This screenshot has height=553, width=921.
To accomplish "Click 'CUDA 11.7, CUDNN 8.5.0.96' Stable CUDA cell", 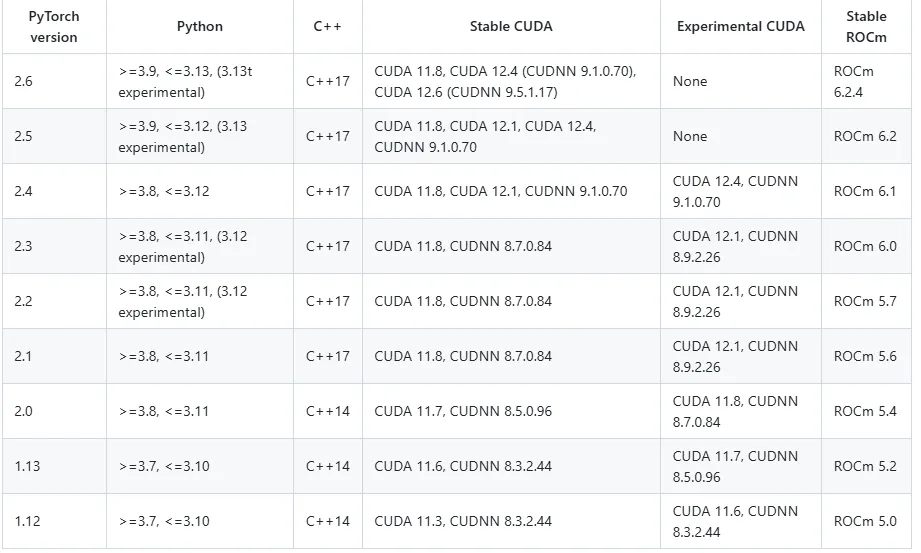I will coord(511,411).
